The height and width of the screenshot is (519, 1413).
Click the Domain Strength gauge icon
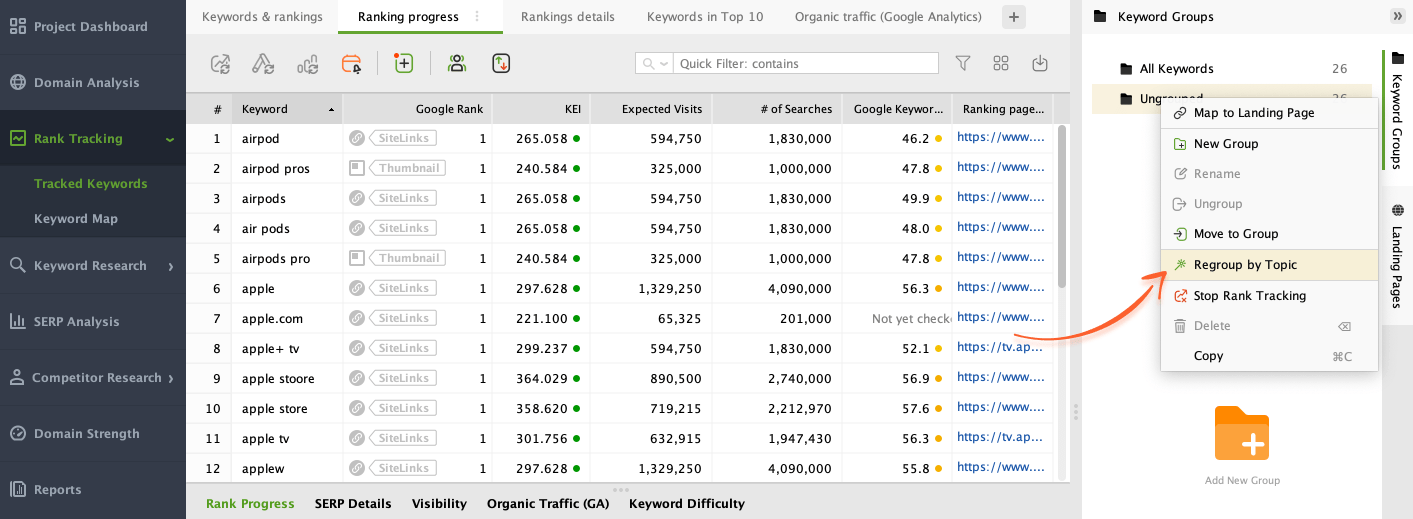18,434
